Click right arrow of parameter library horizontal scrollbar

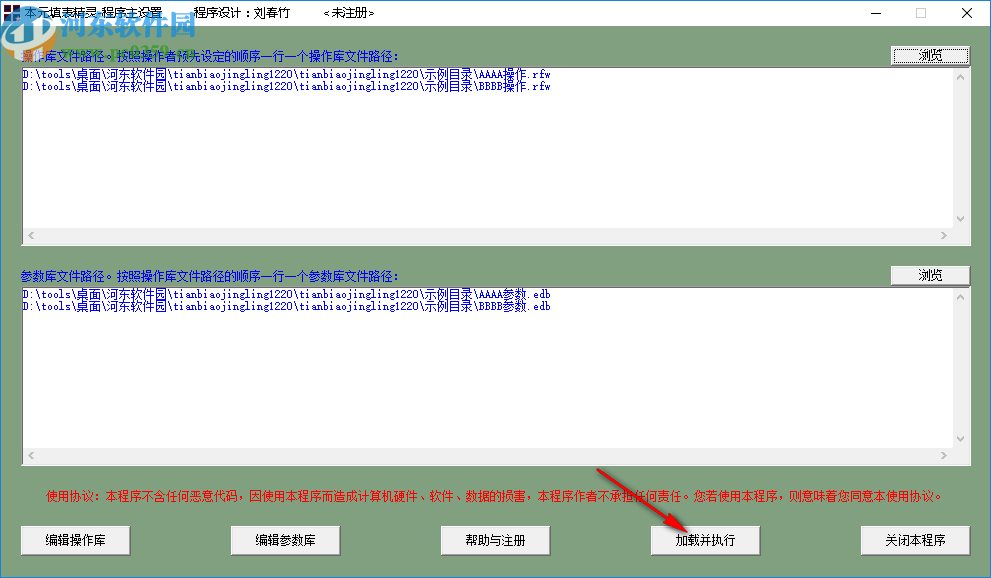944,455
